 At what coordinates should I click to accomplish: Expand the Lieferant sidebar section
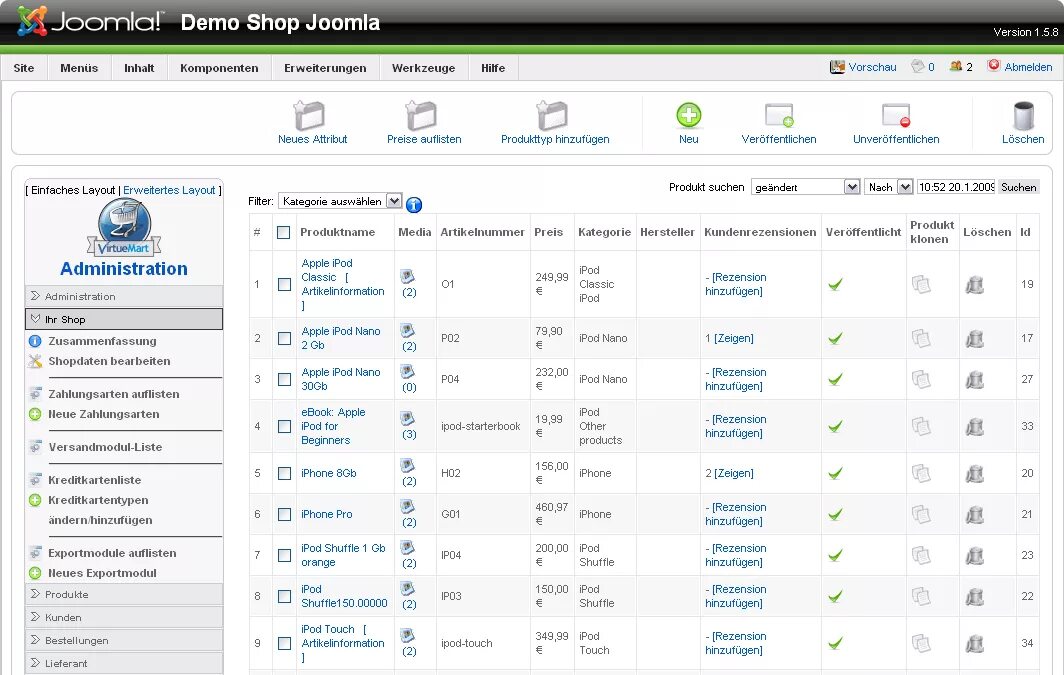pos(124,663)
